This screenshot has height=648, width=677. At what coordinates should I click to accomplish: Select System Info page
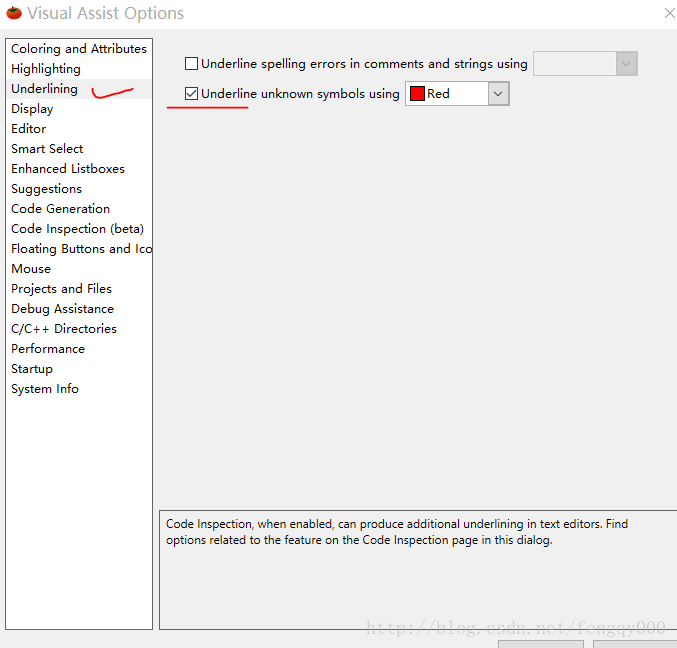[x=79, y=389]
